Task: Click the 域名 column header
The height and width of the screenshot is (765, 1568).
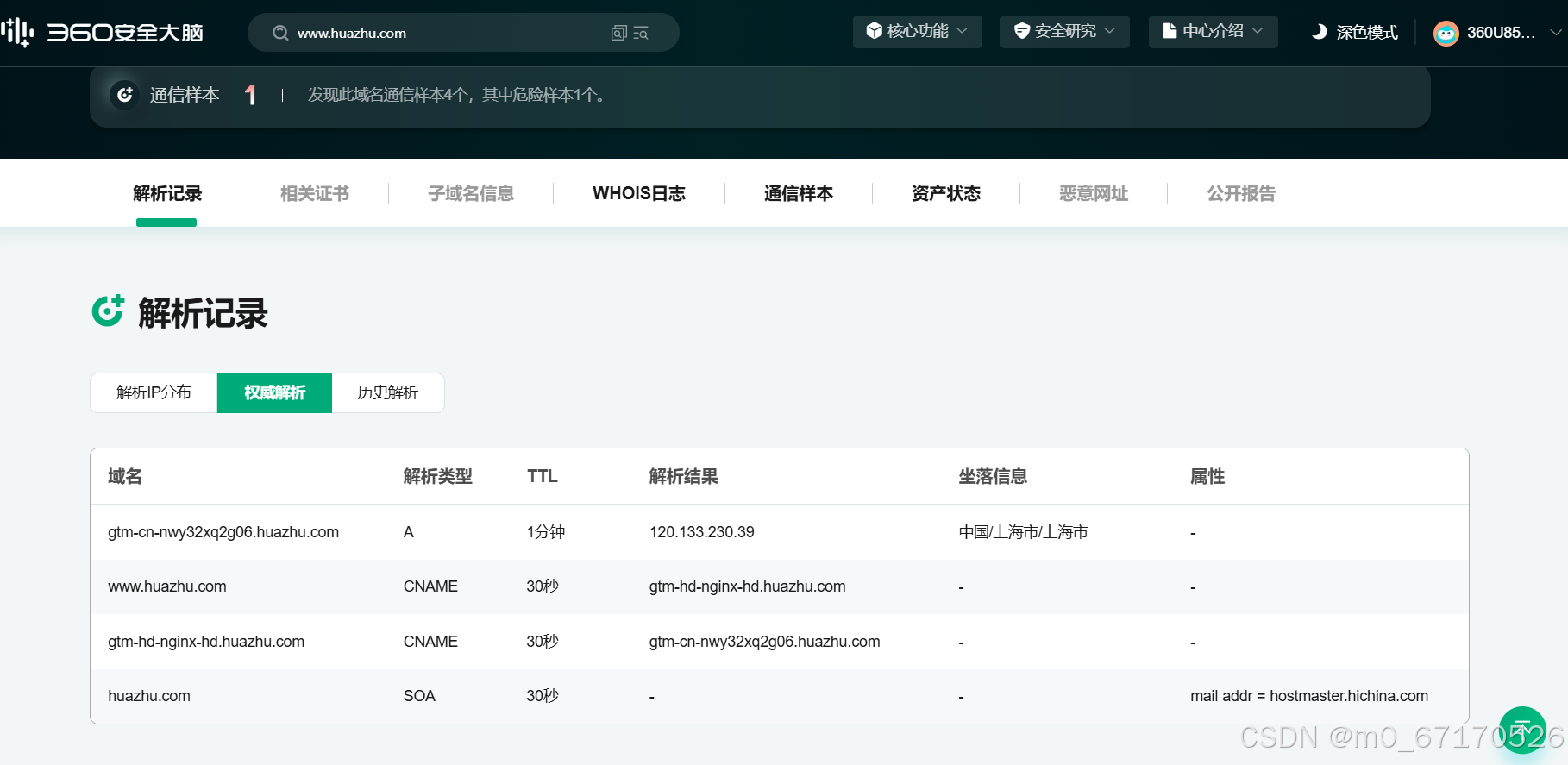Action: point(125,476)
